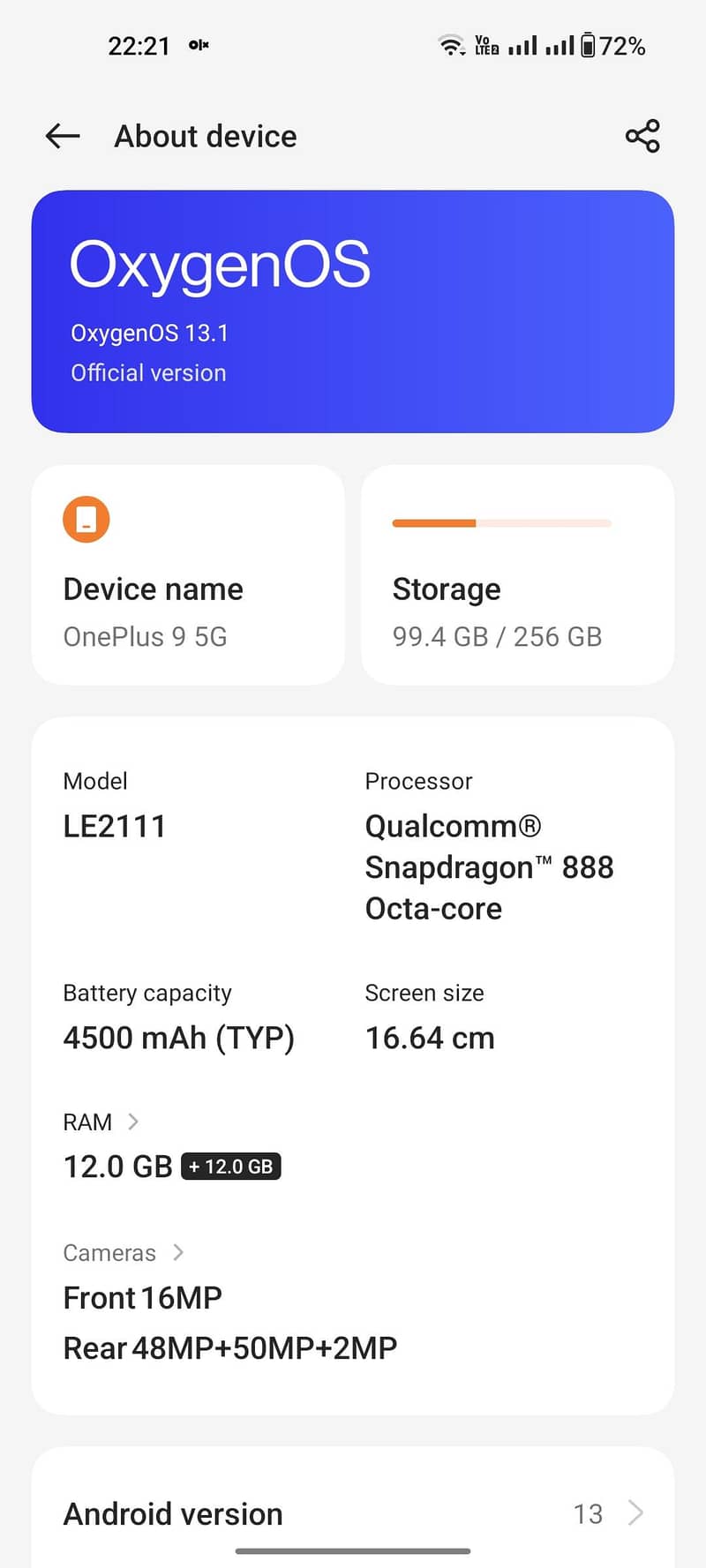The image size is (706, 1568).
Task: Expand Cameras details chevron
Action: (x=178, y=1252)
